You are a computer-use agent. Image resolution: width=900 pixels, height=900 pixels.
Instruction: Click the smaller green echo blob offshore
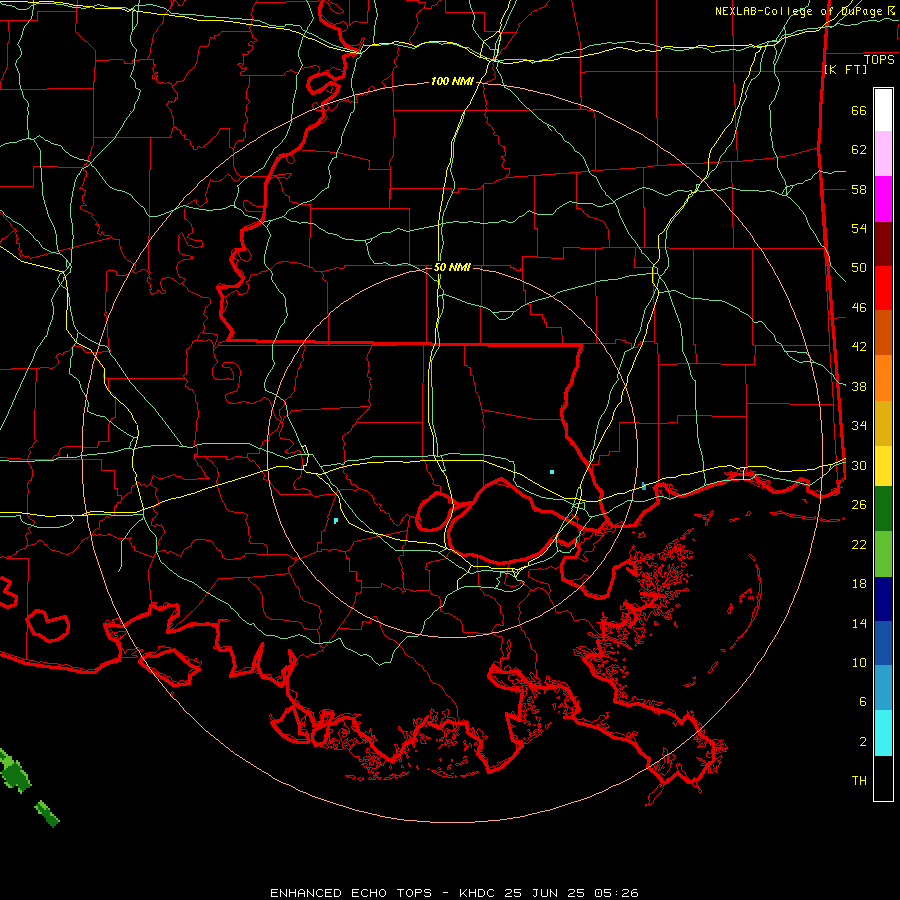pyautogui.click(x=47, y=813)
